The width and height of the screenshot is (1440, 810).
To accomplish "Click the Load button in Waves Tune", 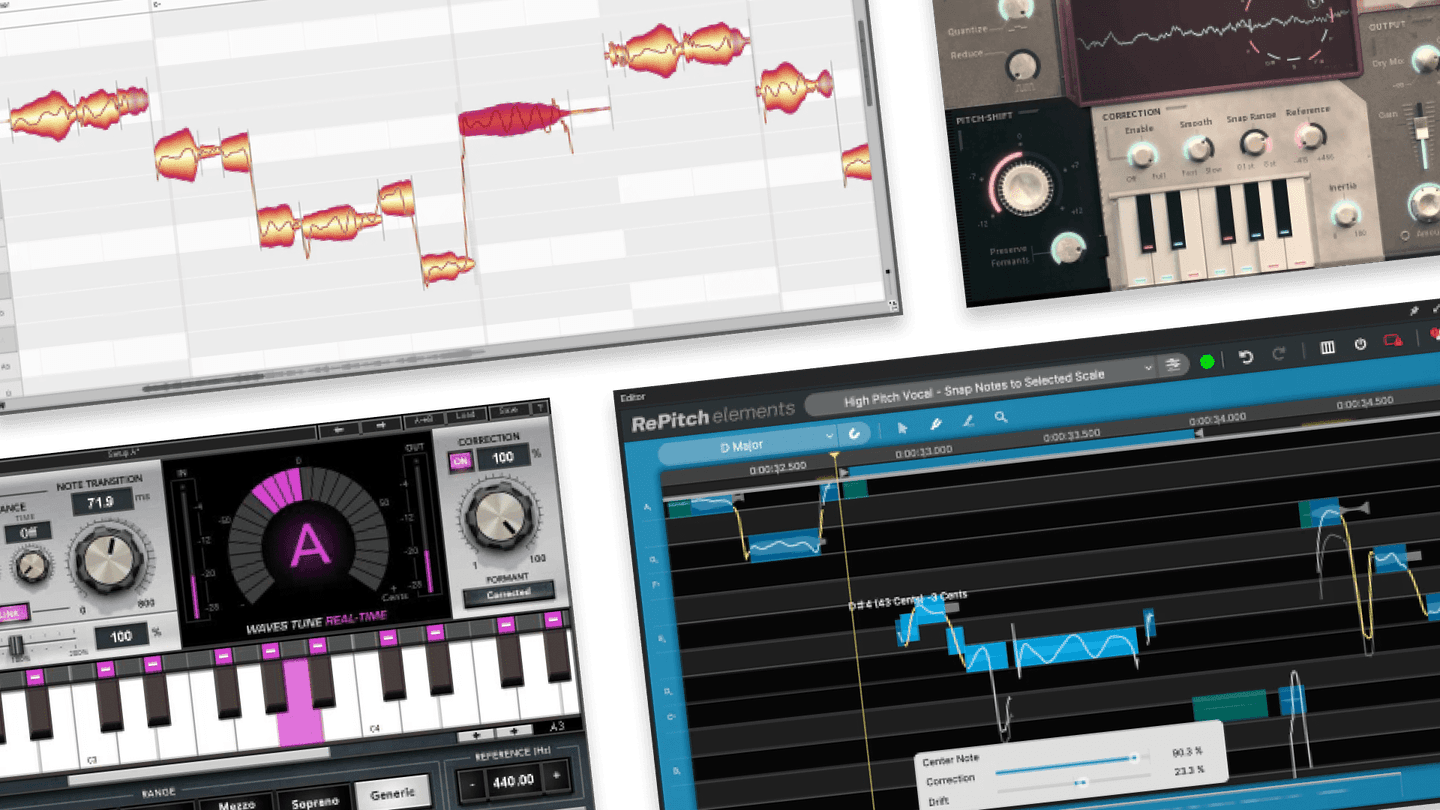I will tap(465, 415).
